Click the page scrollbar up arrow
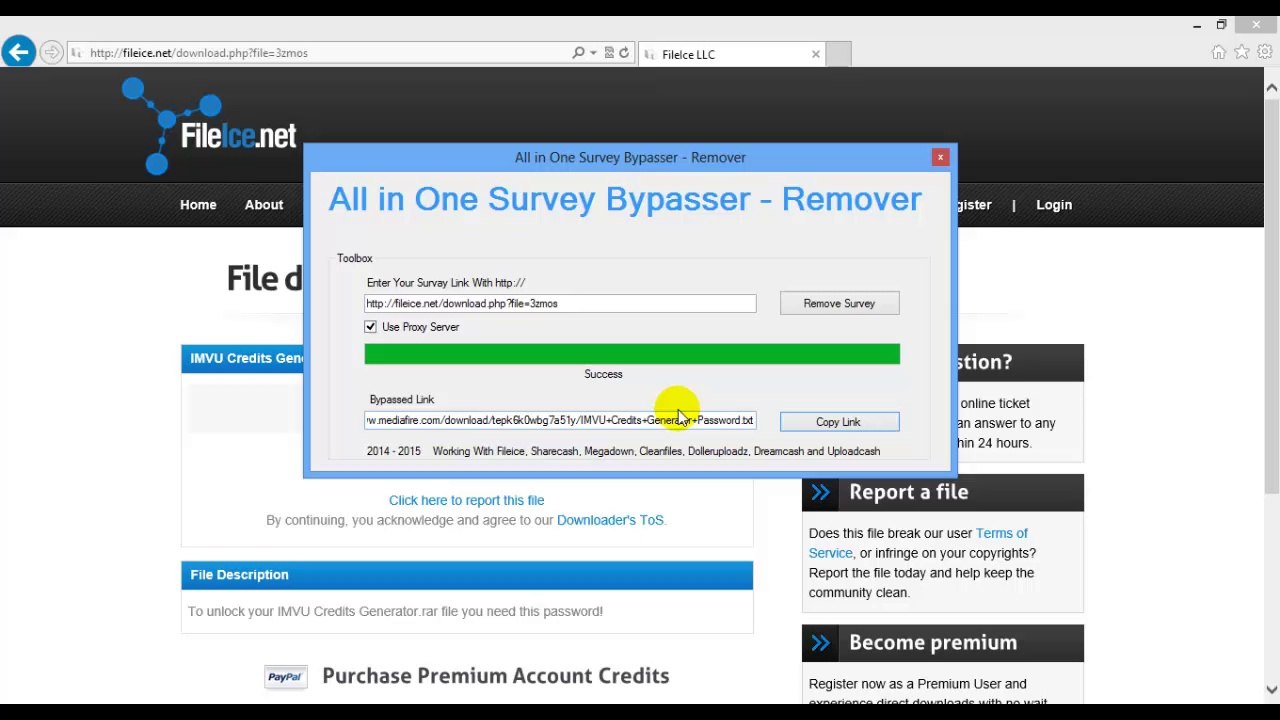Image resolution: width=1280 pixels, height=720 pixels. 1271,89
